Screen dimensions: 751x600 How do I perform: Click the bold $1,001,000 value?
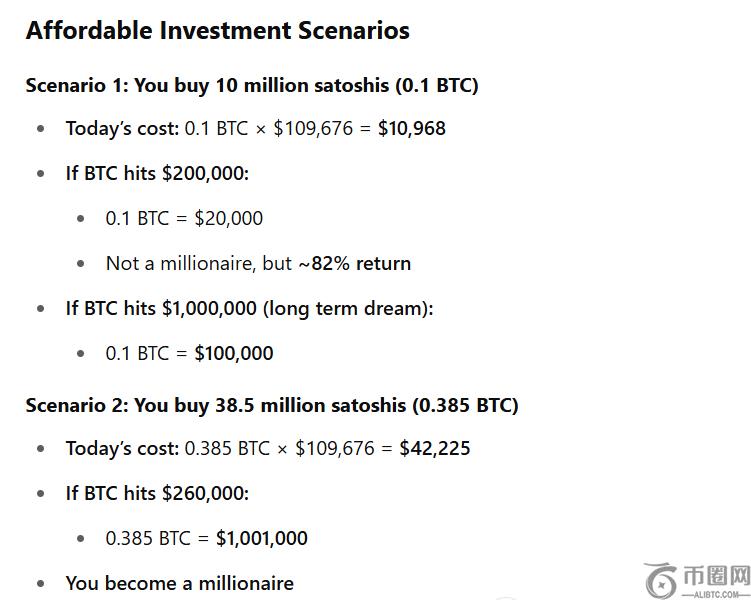click(262, 538)
